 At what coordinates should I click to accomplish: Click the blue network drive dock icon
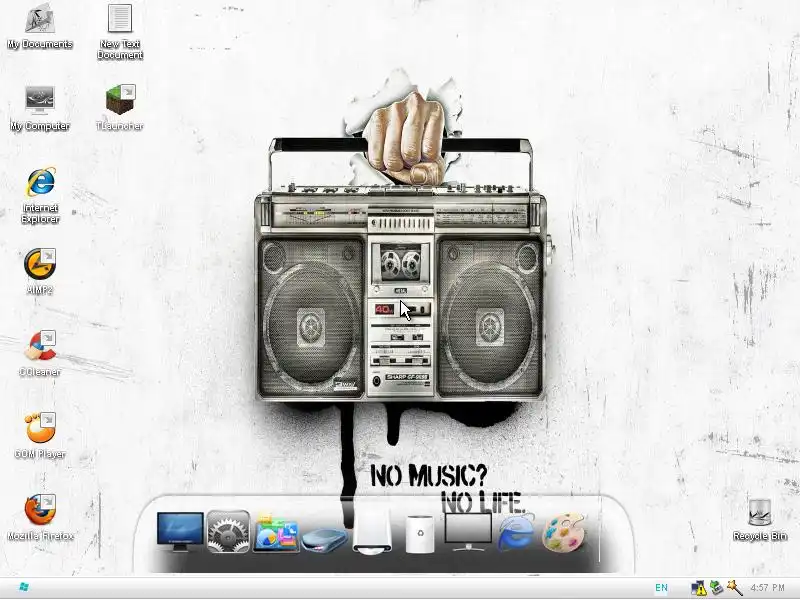click(324, 539)
